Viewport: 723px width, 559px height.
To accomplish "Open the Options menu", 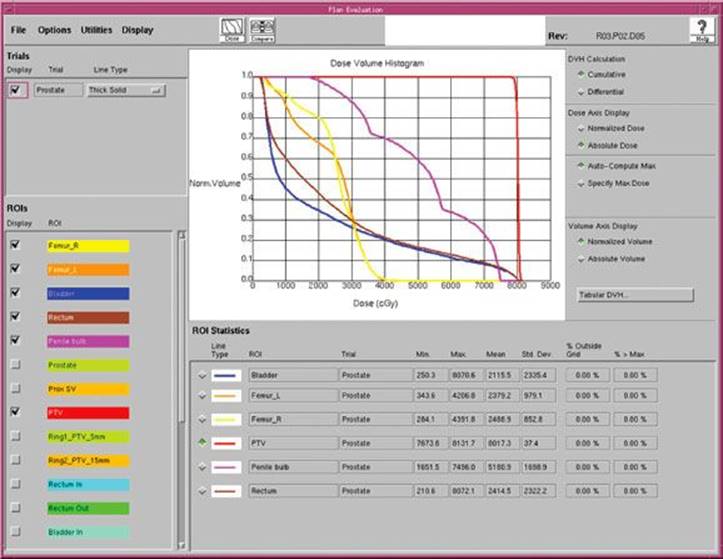I will pyautogui.click(x=54, y=30).
